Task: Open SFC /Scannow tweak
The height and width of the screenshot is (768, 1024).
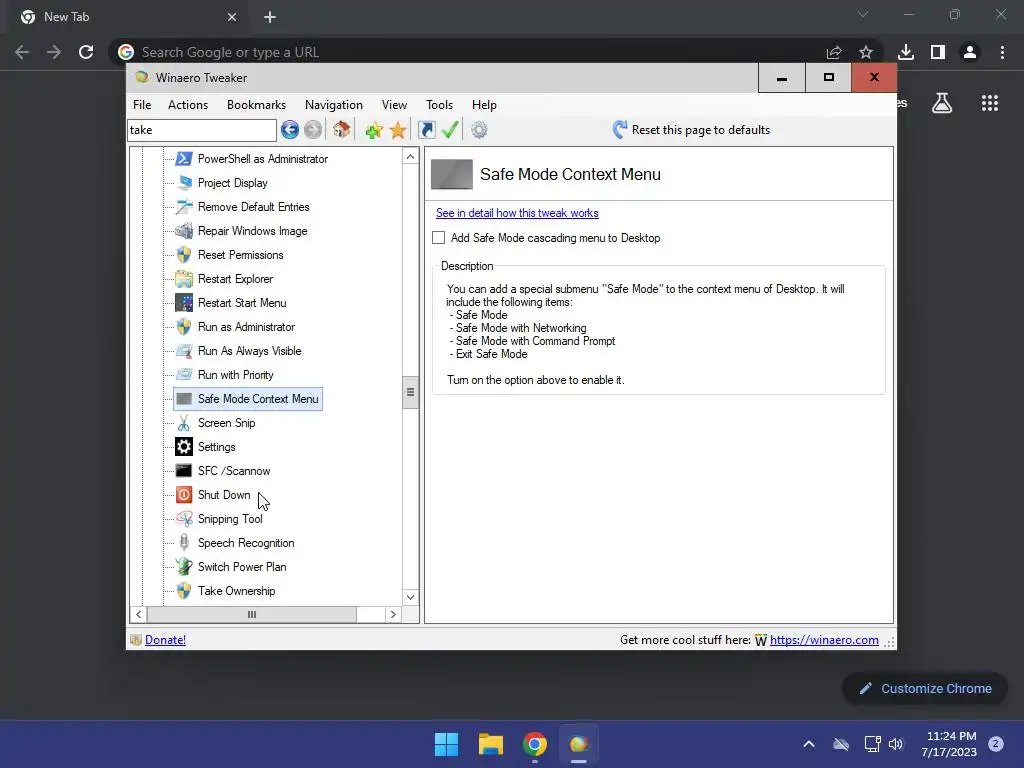Action: [234, 471]
